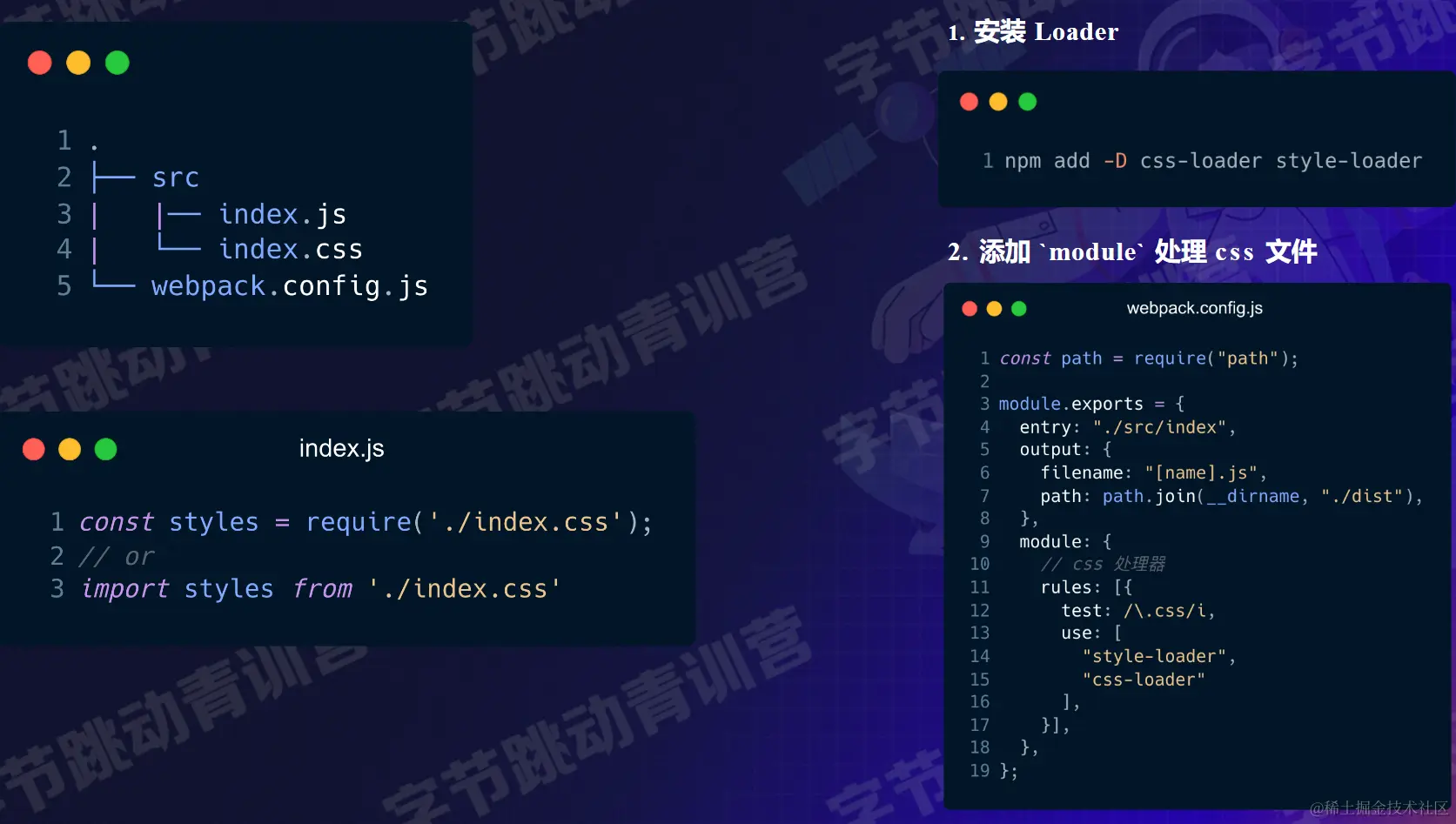Image resolution: width=1456 pixels, height=824 pixels.
Task: Select webpack.config.js in the file tree
Action: click(x=290, y=286)
